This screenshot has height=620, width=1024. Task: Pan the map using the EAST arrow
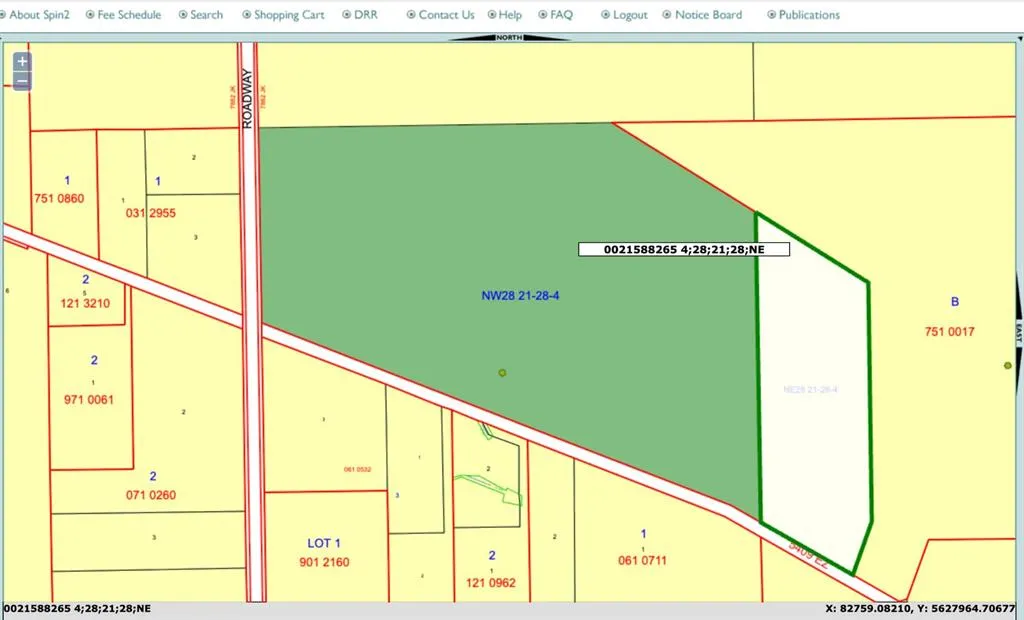pyautogui.click(x=1019, y=333)
